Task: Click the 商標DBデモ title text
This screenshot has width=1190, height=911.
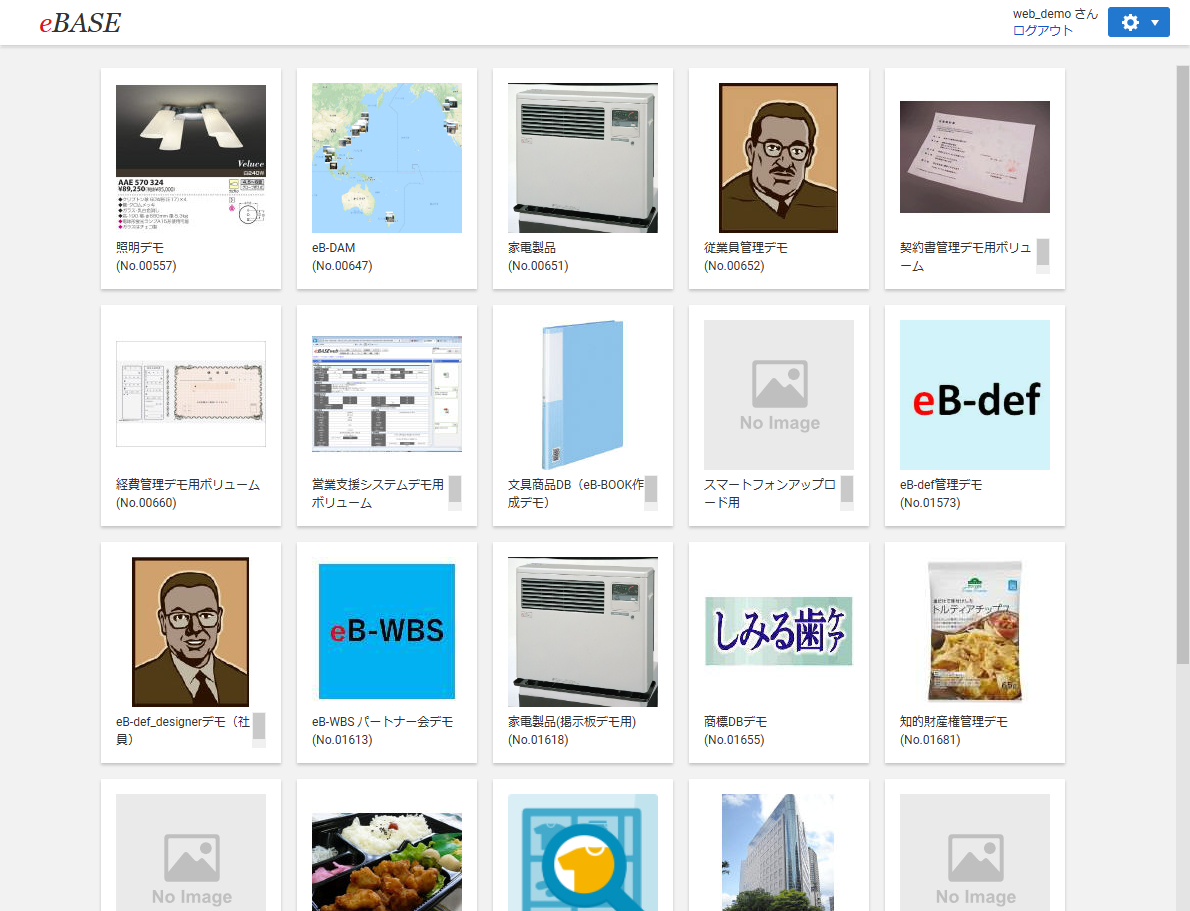Action: tap(735, 721)
